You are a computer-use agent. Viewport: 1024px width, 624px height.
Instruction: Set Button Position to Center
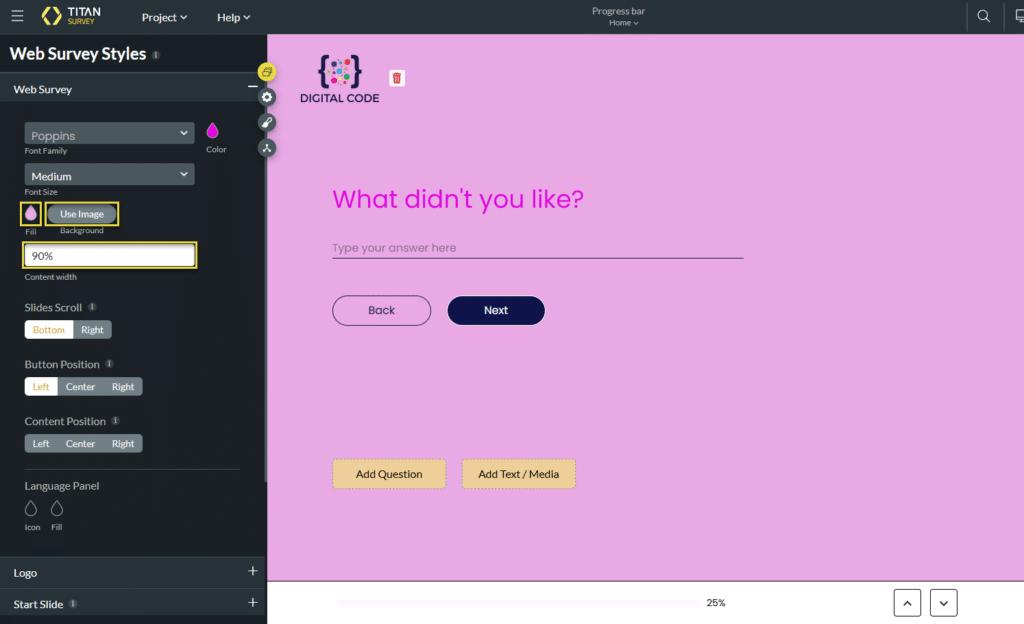[81, 387]
